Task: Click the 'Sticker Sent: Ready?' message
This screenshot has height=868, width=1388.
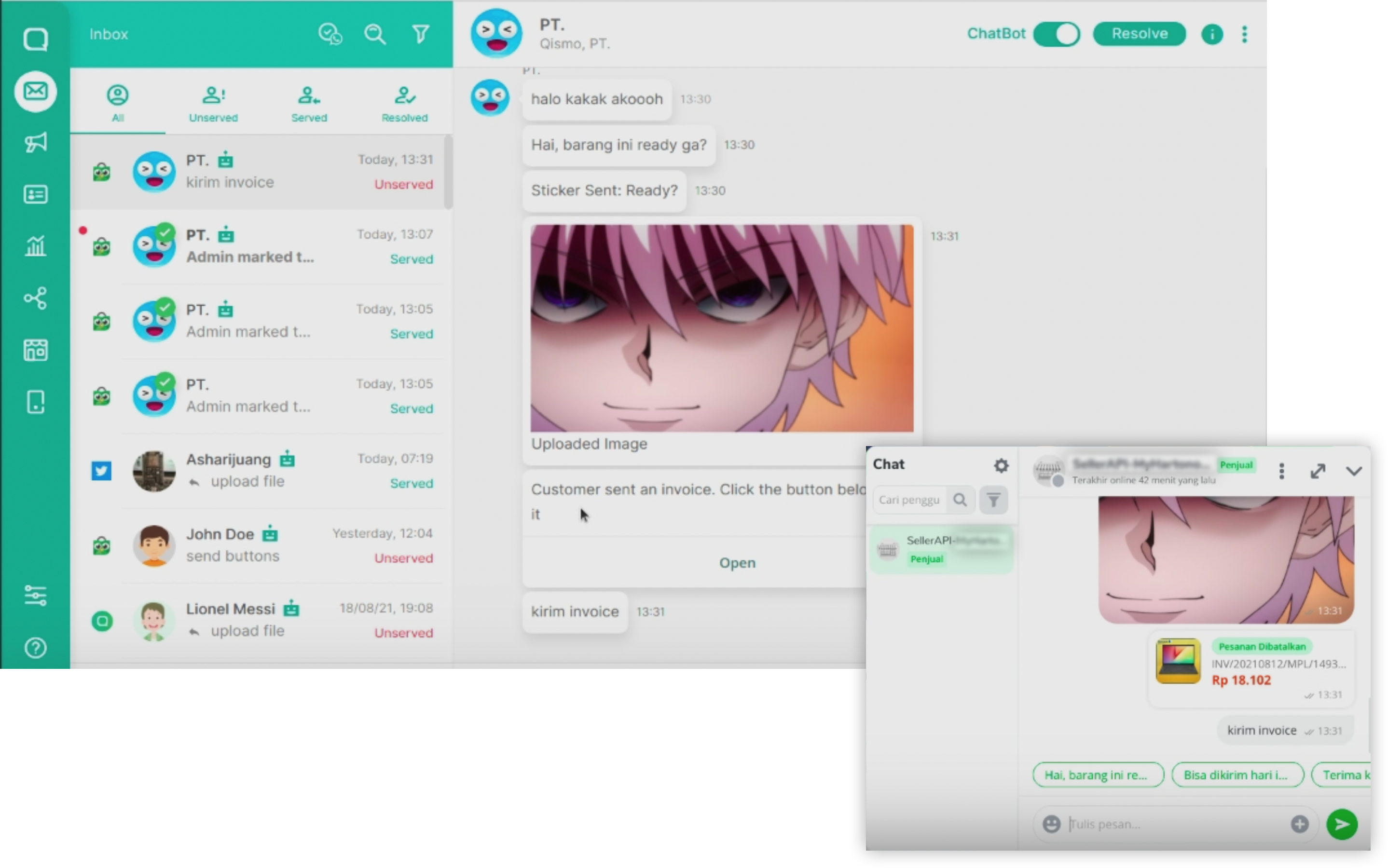Action: (x=604, y=190)
